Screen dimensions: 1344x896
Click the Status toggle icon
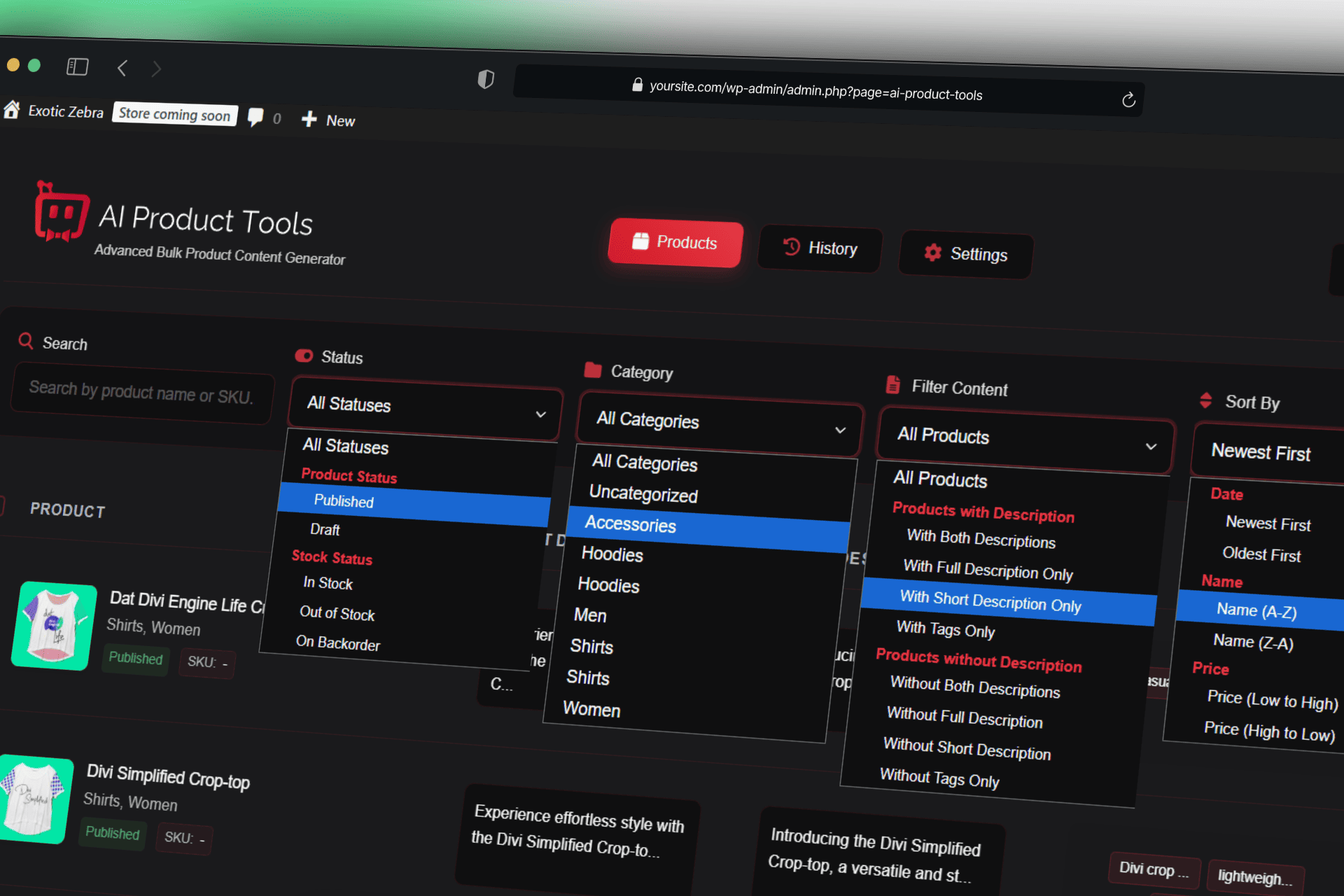304,356
